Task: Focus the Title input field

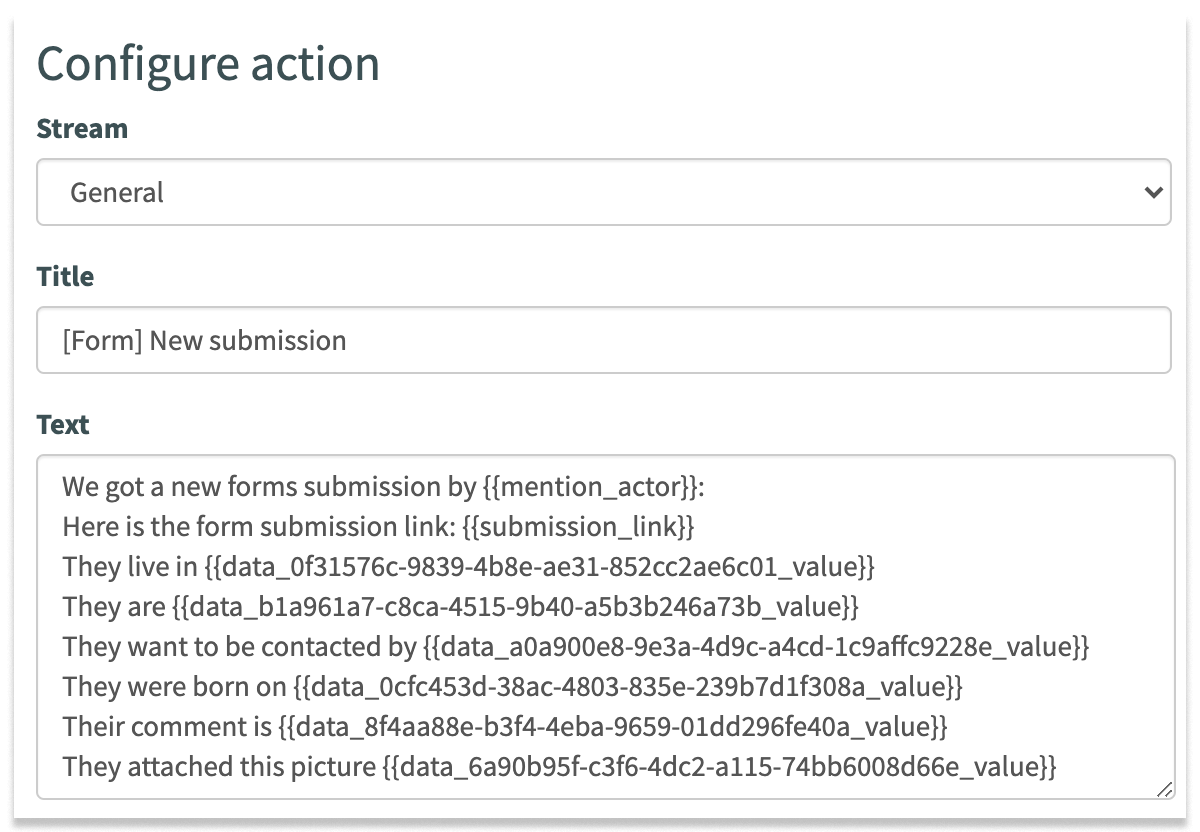Action: click(x=600, y=340)
